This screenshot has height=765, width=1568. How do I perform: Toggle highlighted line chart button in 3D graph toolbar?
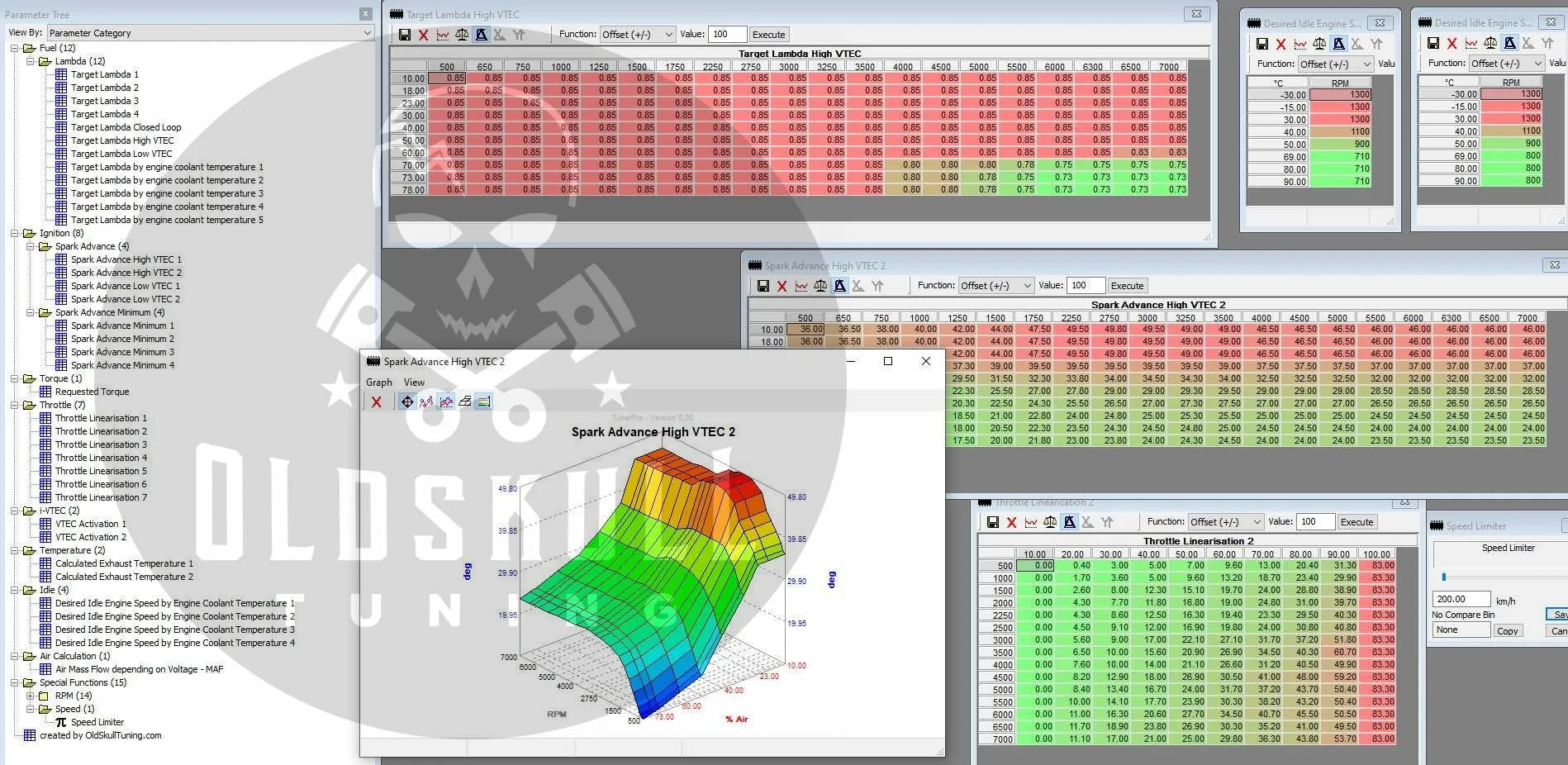[x=446, y=402]
